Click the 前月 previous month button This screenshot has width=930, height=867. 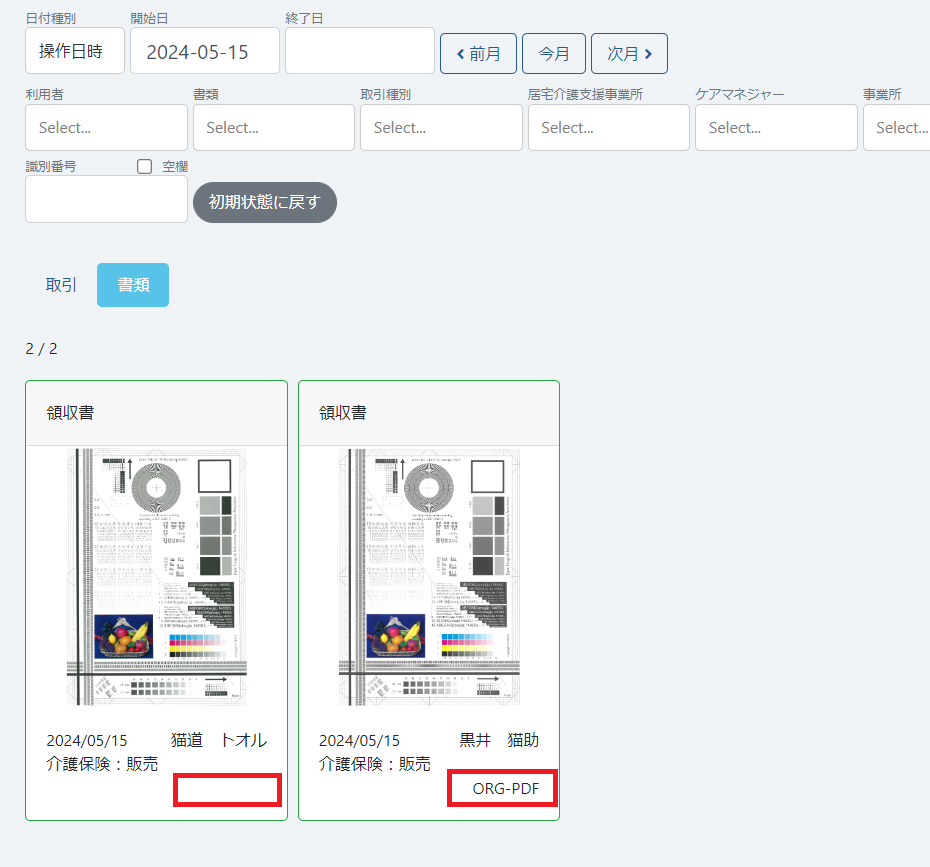[478, 54]
